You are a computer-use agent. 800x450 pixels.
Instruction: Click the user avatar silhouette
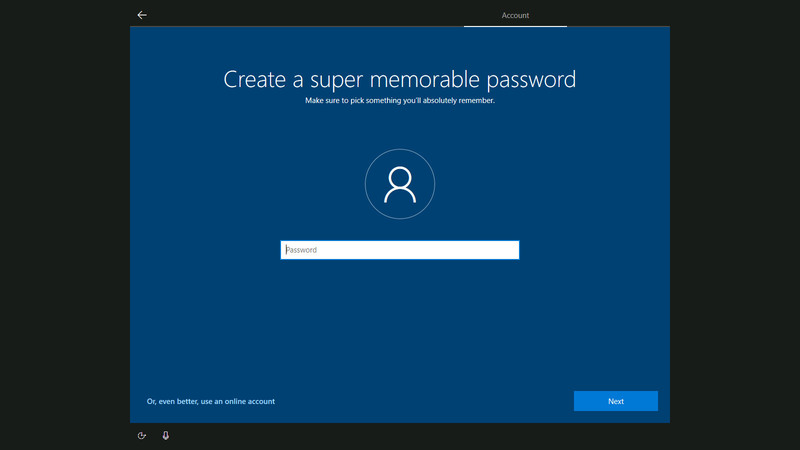pyautogui.click(x=400, y=184)
